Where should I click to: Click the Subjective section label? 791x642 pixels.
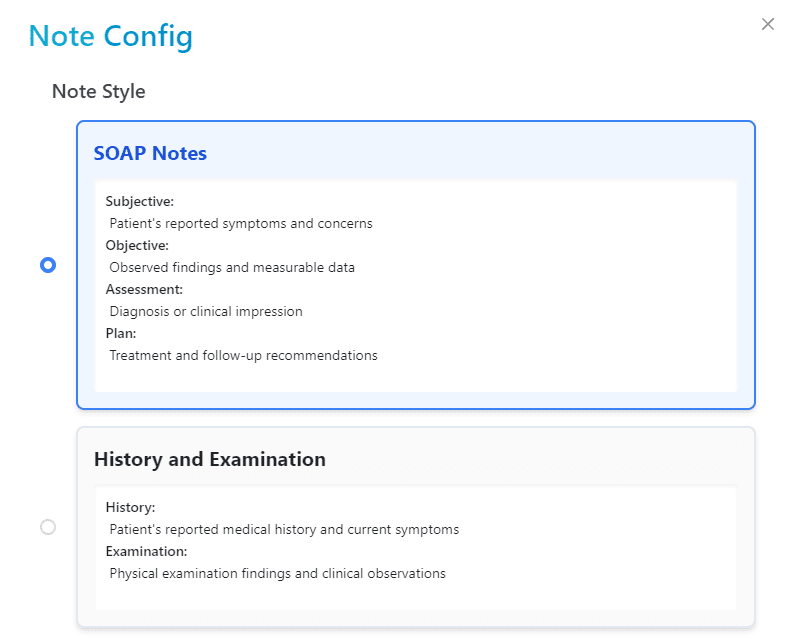tap(140, 201)
